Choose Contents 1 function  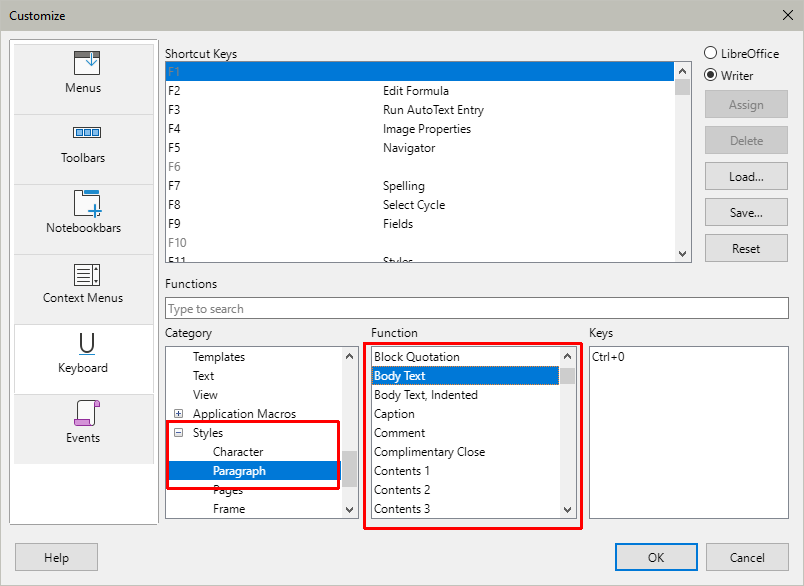(x=466, y=470)
